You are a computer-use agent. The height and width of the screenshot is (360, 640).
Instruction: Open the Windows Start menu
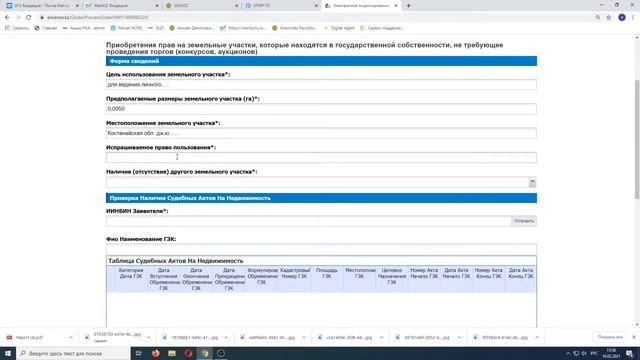click(x=8, y=353)
